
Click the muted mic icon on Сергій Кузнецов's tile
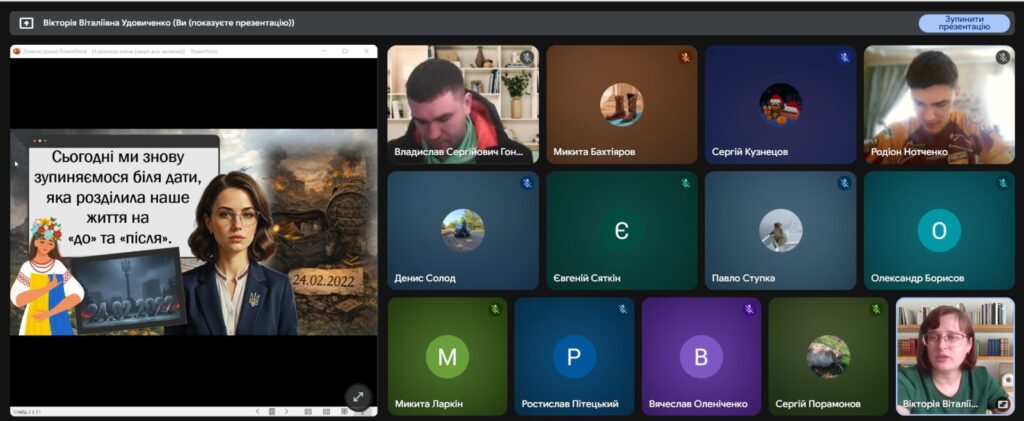[844, 58]
